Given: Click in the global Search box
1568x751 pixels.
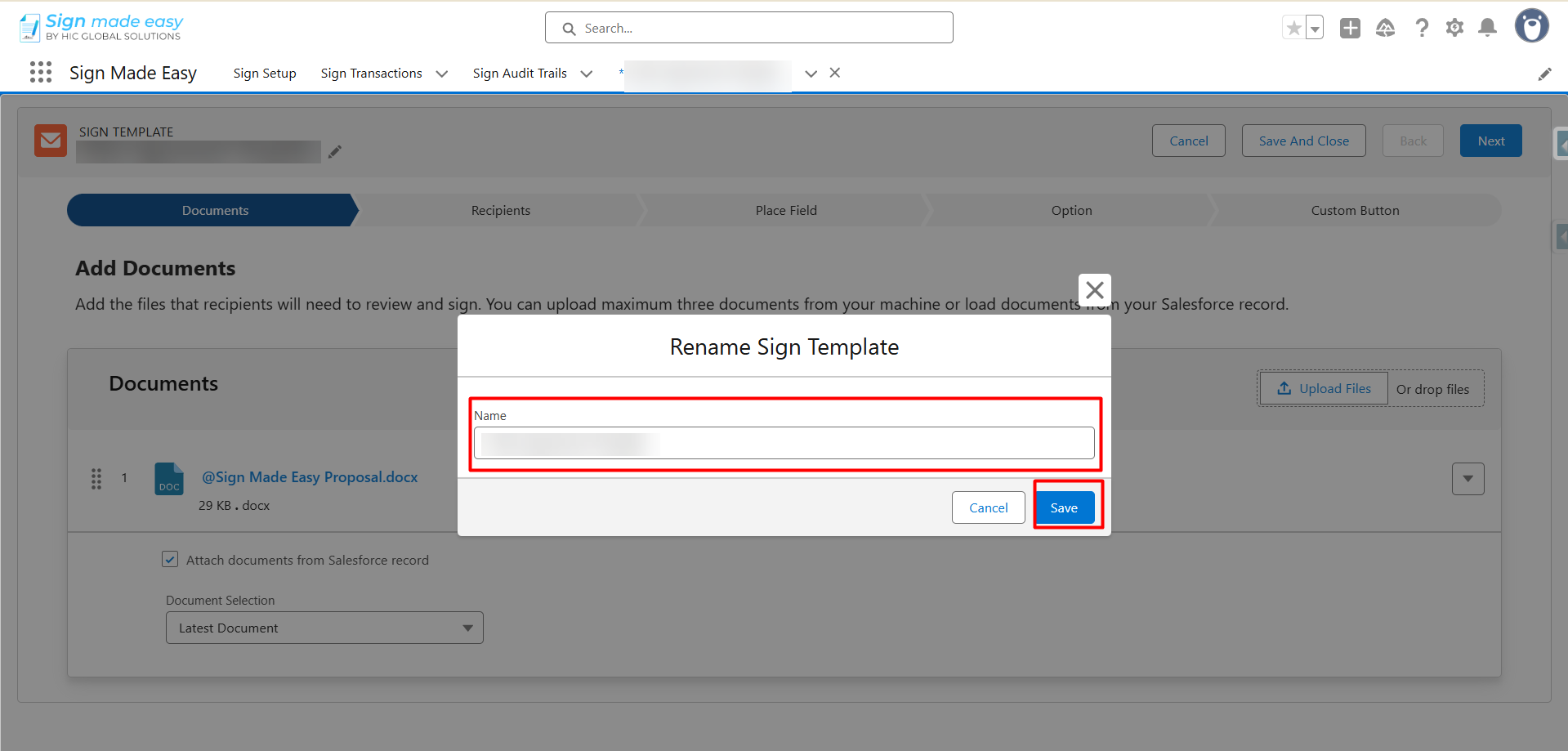Looking at the screenshot, I should [x=749, y=28].
